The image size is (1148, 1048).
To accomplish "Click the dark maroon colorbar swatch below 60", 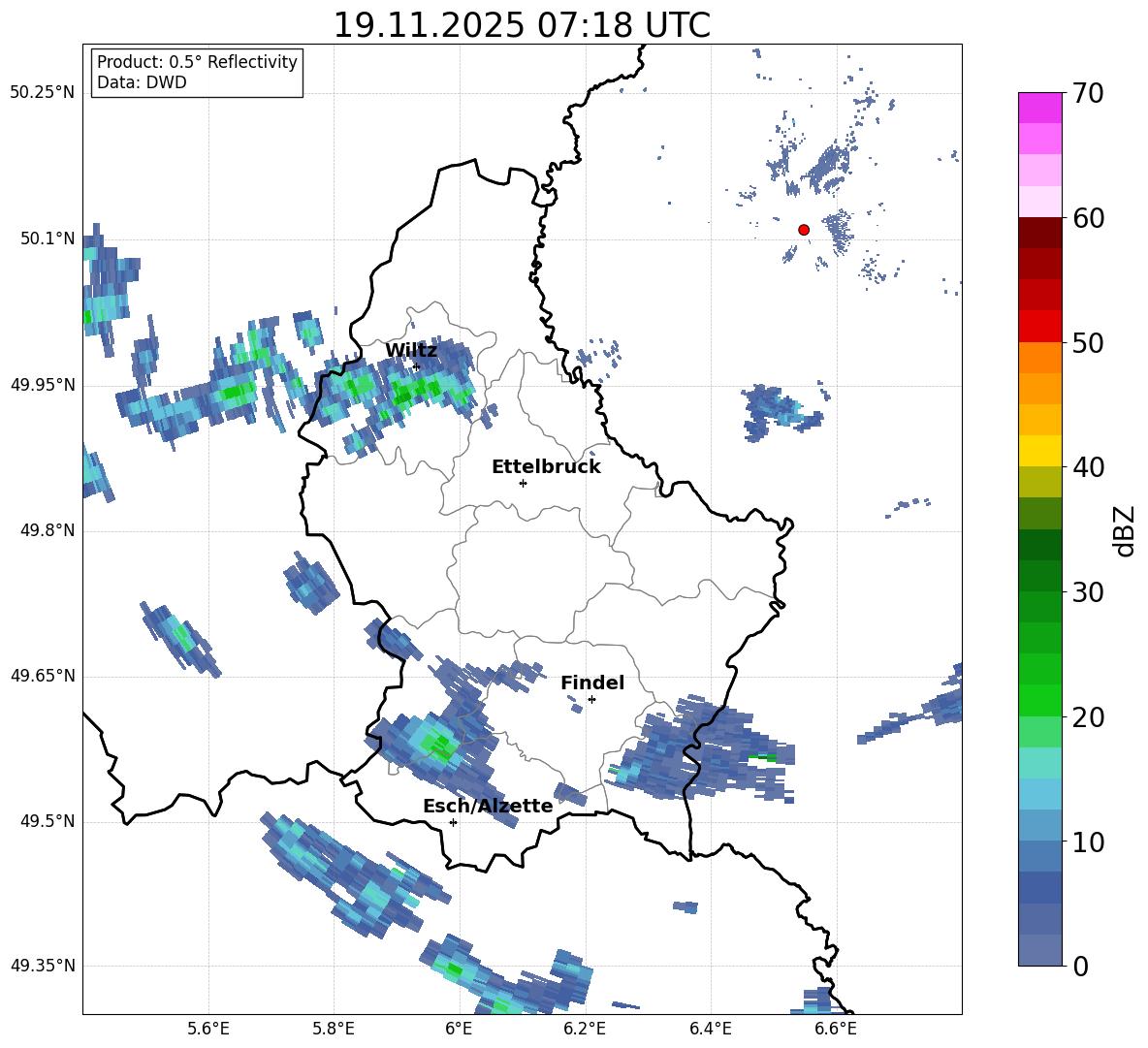I will 1039,233.
